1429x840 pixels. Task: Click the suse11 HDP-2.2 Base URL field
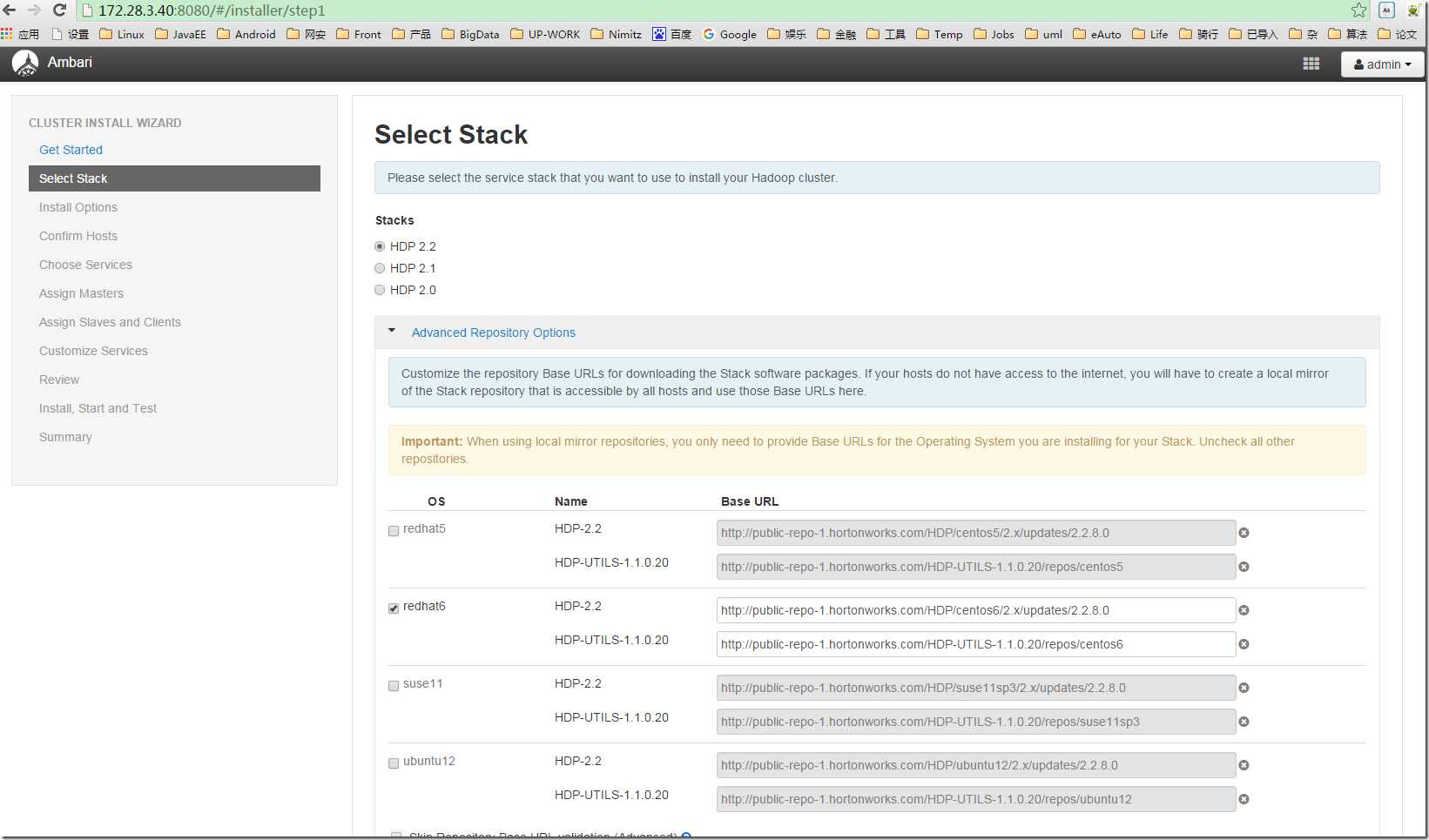tap(975, 688)
